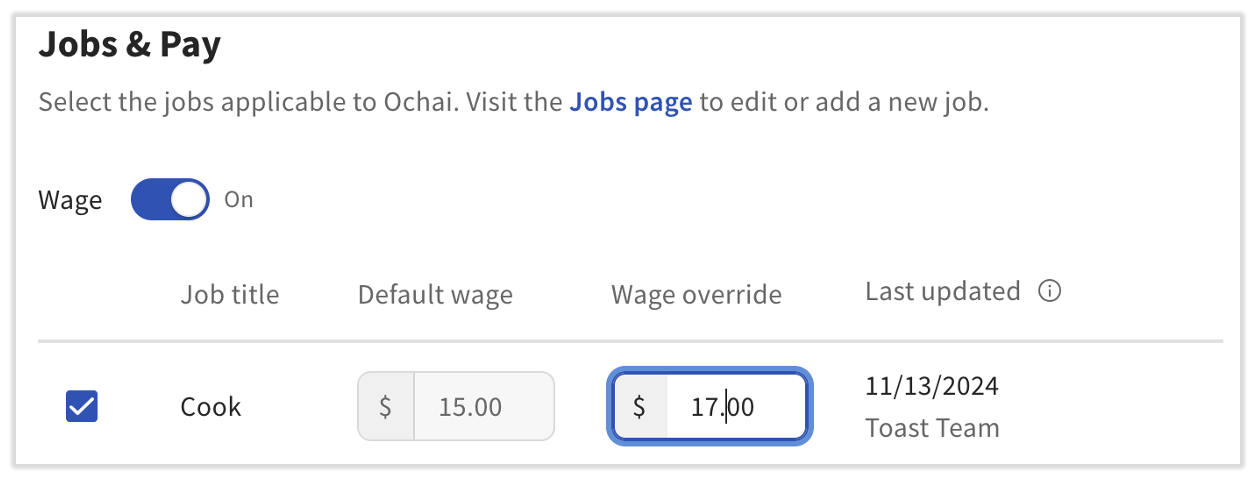Select the Cook job title text

(x=210, y=407)
